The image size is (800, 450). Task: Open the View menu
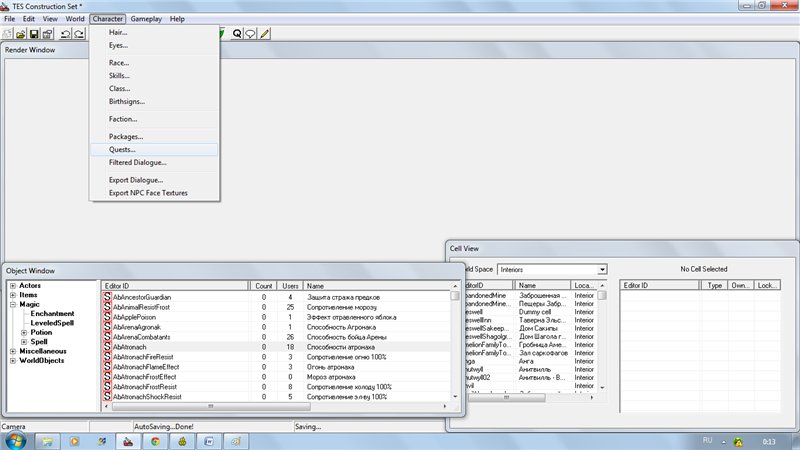click(50, 19)
